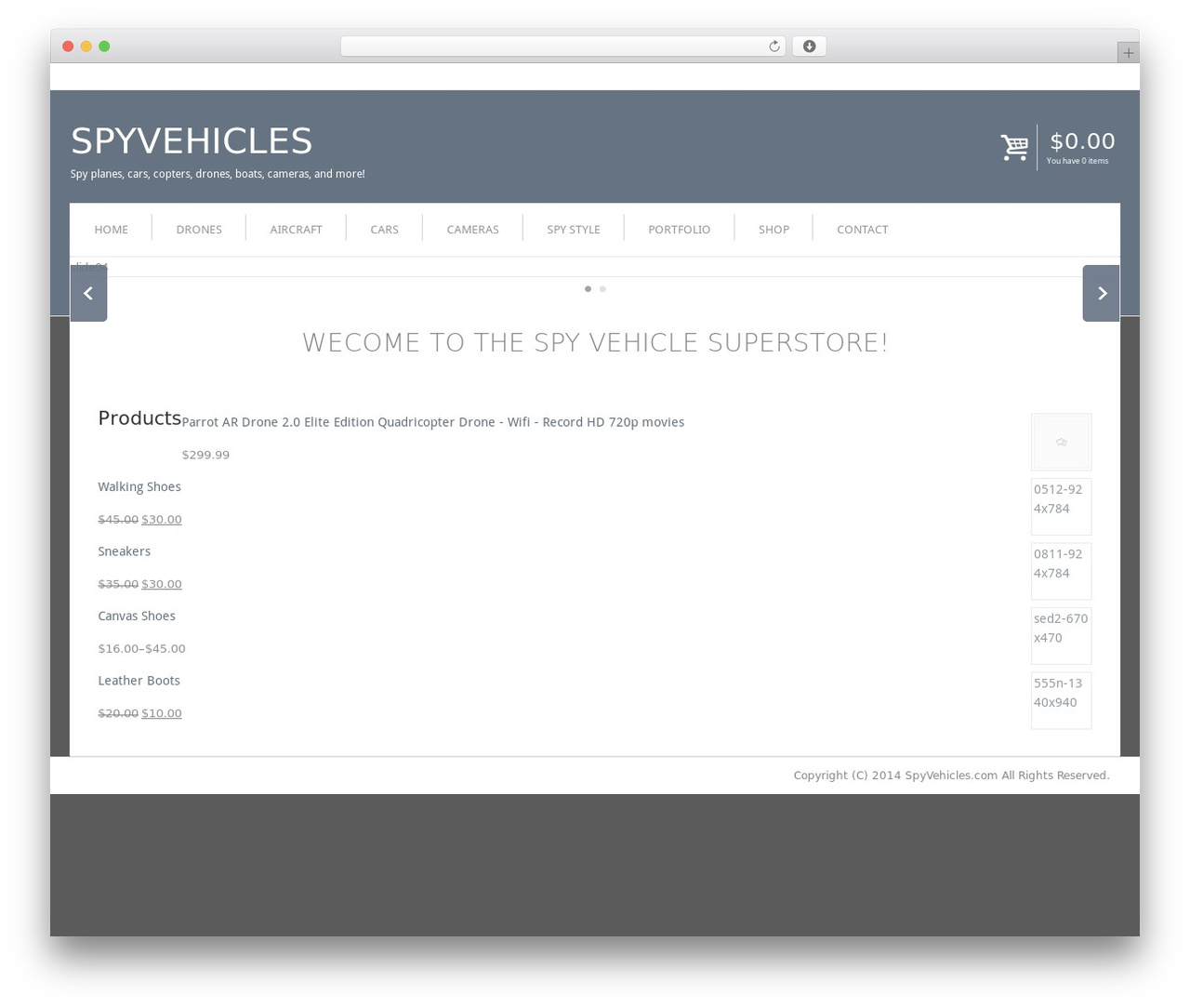The height and width of the screenshot is (1008, 1190).
Task: Click the sed2-670x470 product thumbnail
Action: tap(1061, 636)
